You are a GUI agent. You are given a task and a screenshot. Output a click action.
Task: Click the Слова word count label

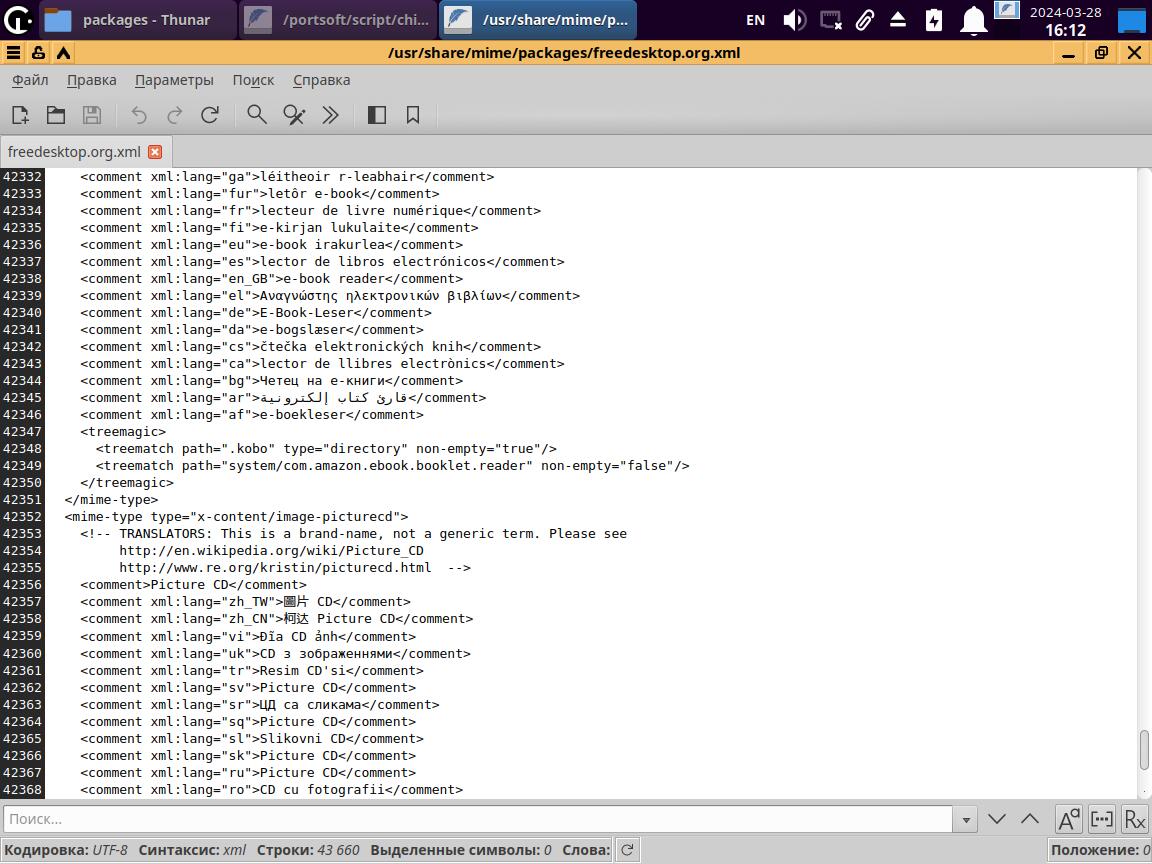pos(586,850)
